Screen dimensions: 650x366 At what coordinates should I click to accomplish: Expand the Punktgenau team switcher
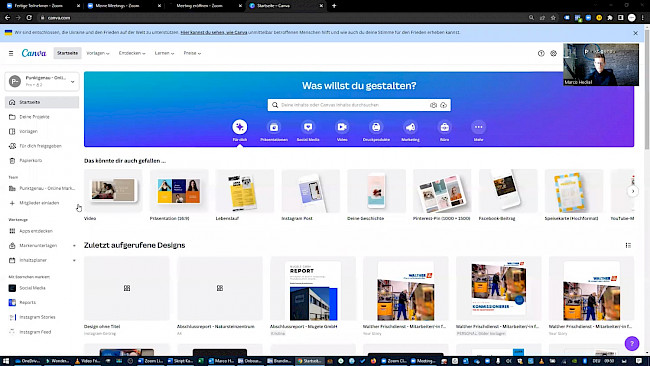pyautogui.click(x=42, y=81)
